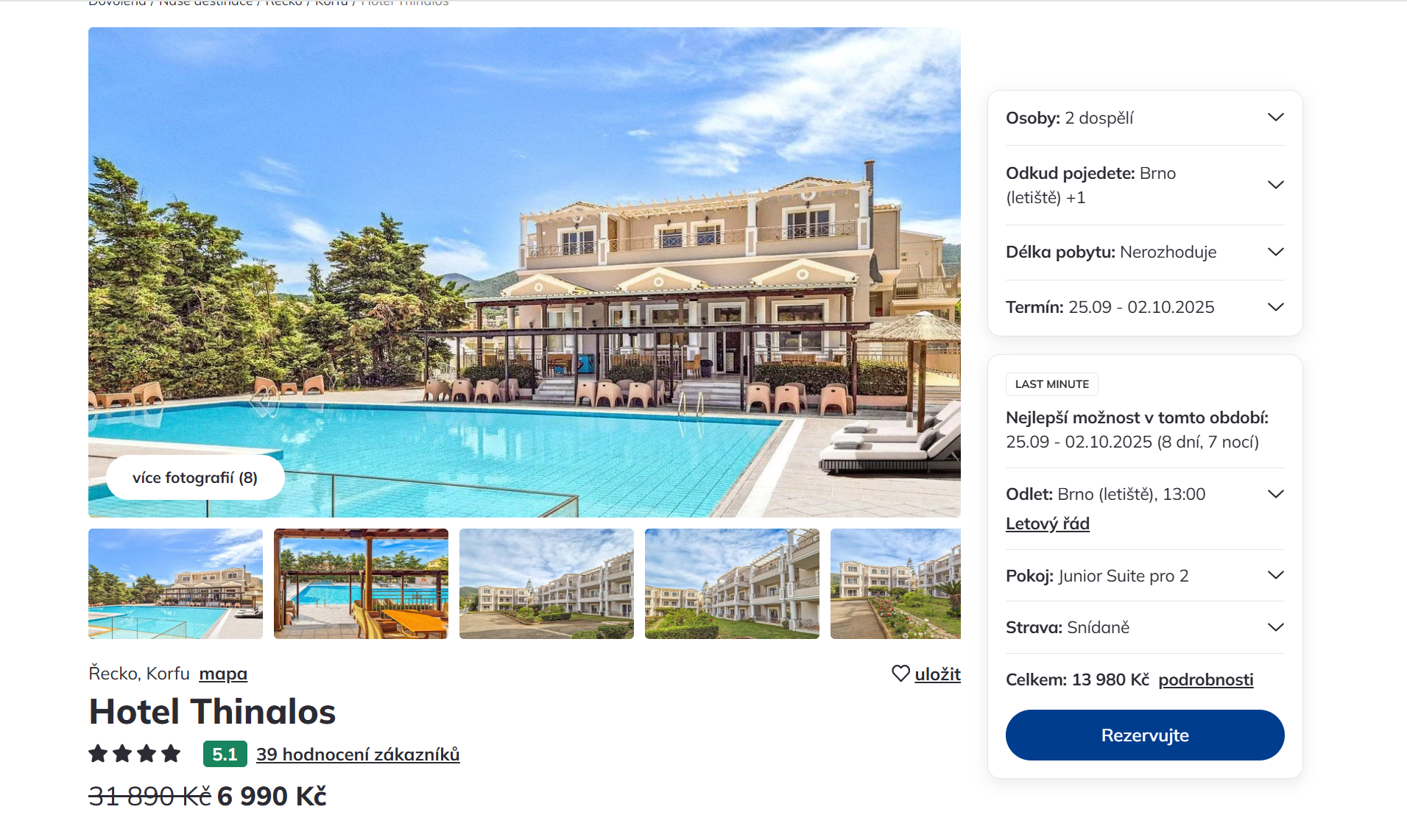
Task: Open the Pokoj Junior Suite dropdown
Action: coord(1145,576)
